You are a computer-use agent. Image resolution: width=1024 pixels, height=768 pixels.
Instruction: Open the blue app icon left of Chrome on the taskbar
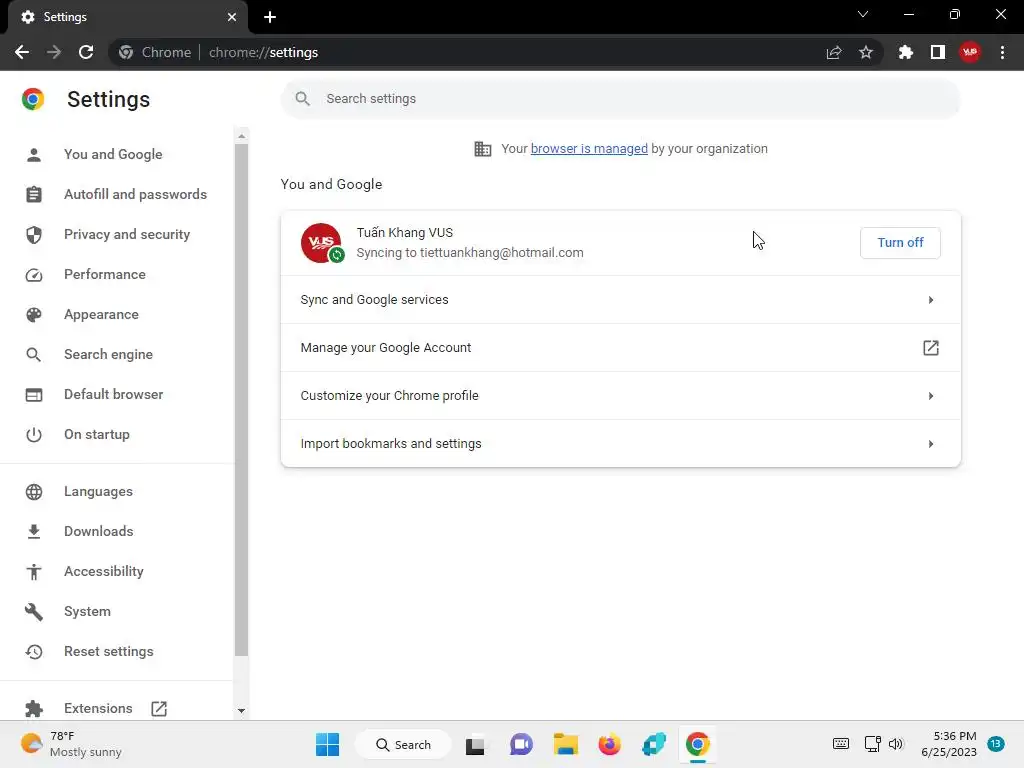[654, 744]
